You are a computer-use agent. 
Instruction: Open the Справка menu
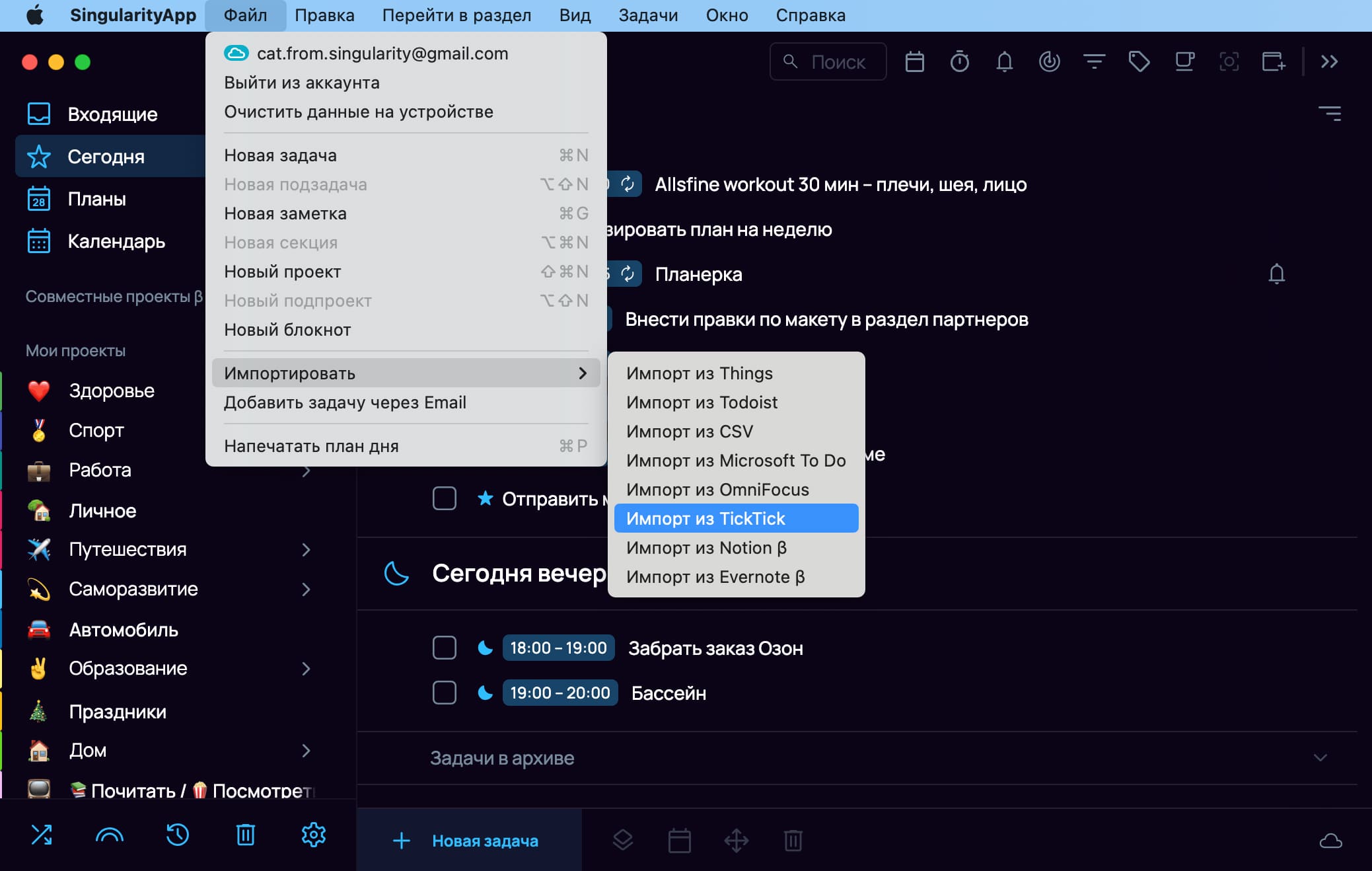pyautogui.click(x=811, y=15)
